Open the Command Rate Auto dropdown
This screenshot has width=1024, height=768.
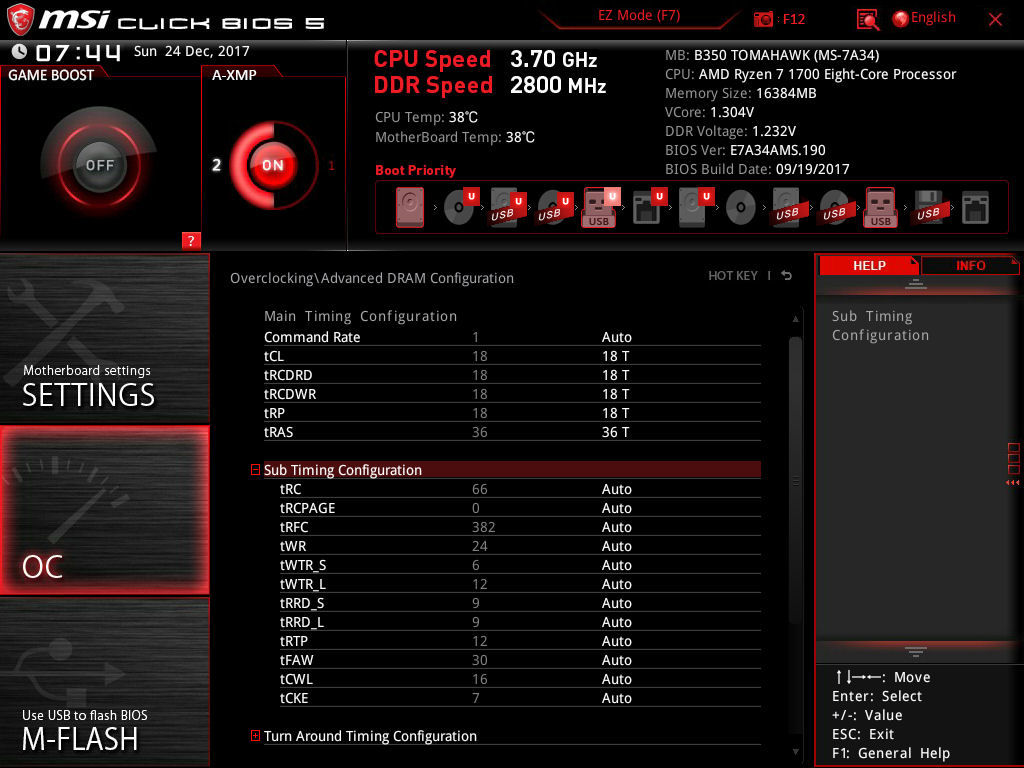(x=616, y=337)
